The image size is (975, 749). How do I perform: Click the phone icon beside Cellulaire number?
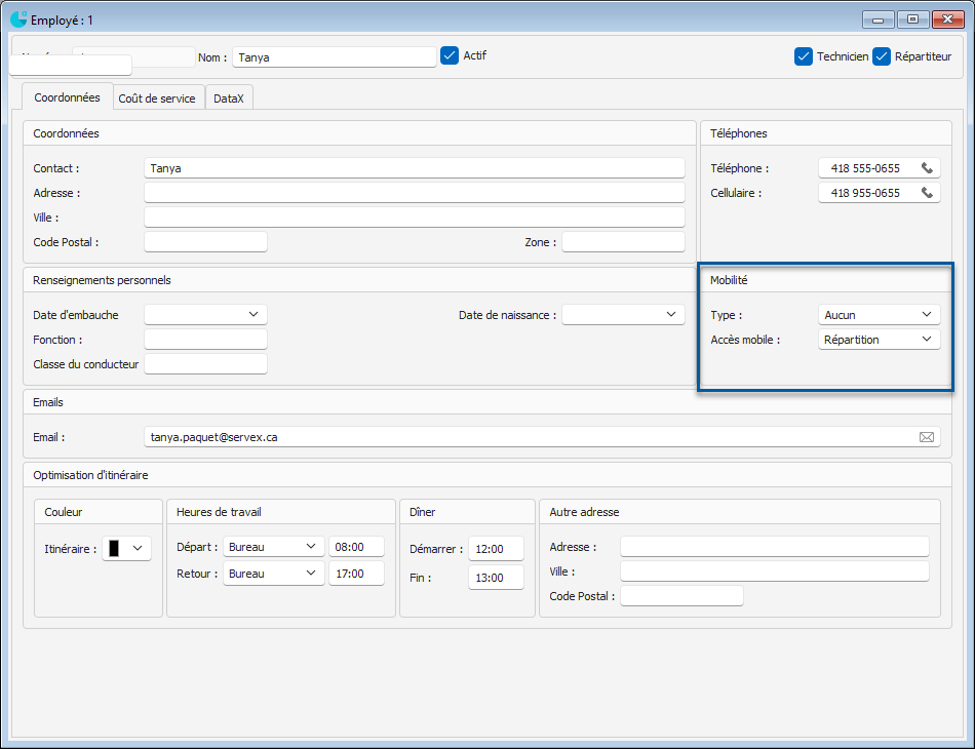point(926,193)
